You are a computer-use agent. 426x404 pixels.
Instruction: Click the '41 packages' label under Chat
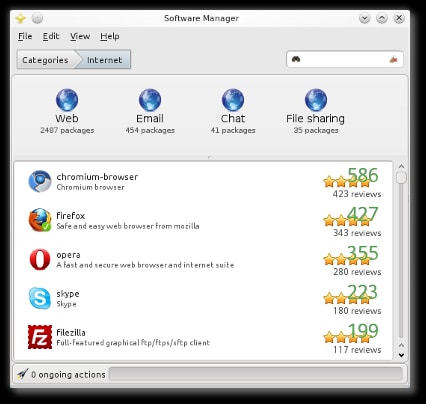click(x=233, y=130)
